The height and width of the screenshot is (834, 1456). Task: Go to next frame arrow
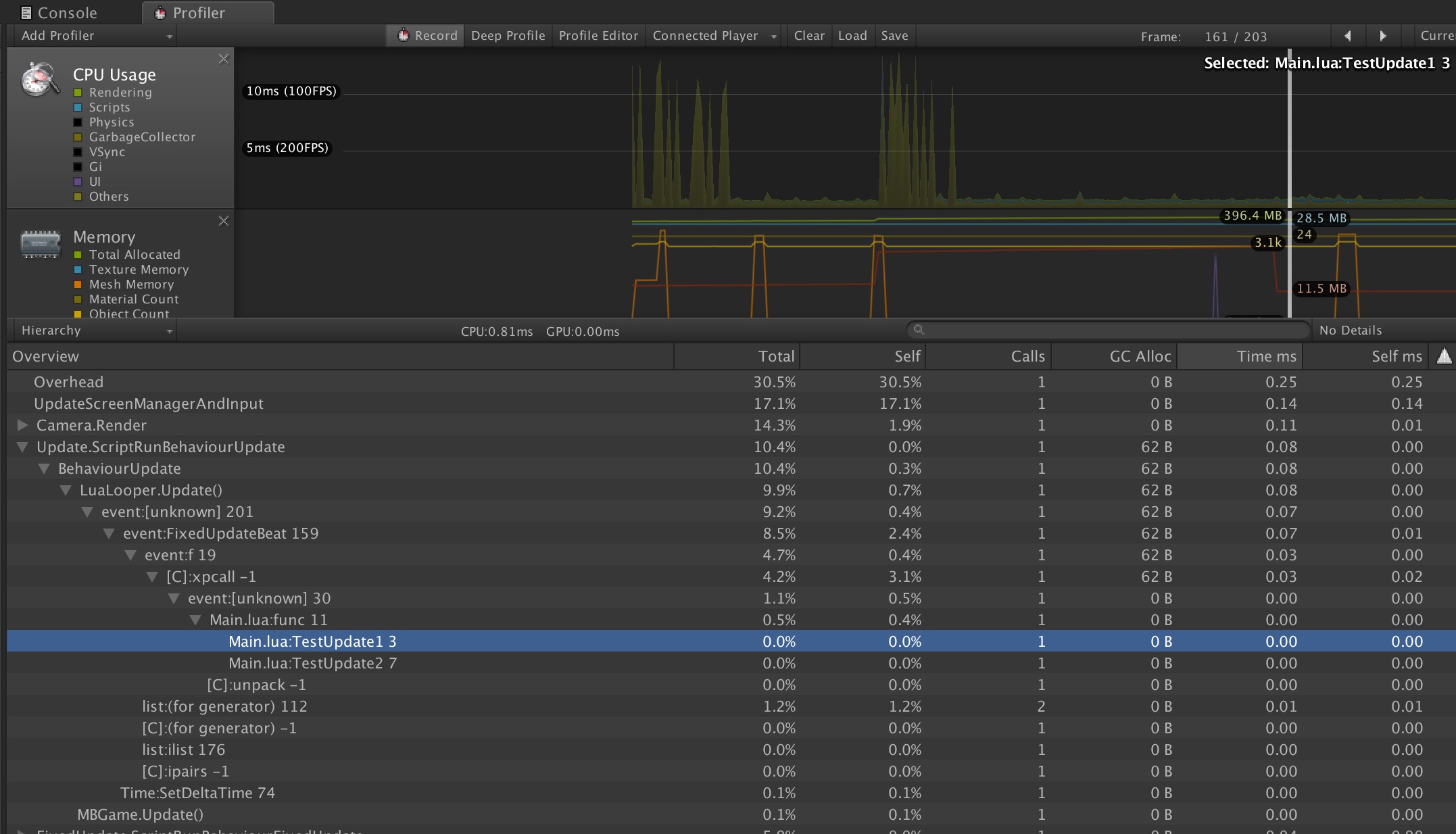point(1382,36)
